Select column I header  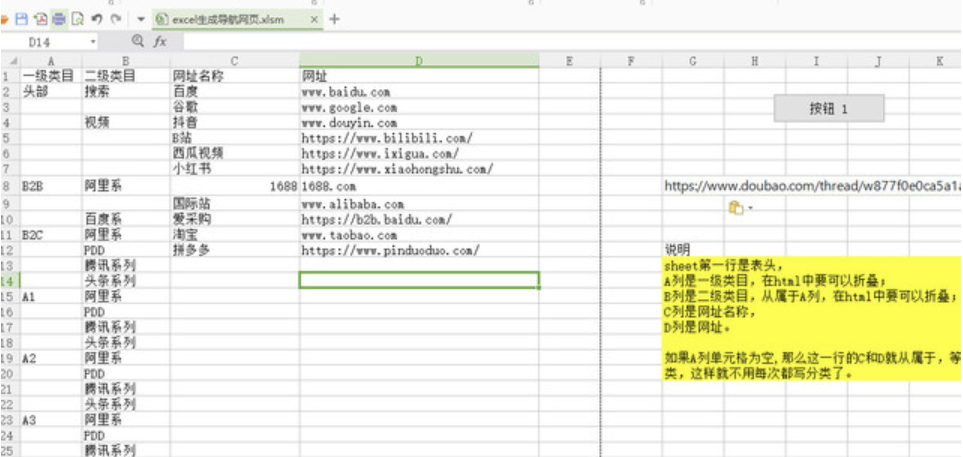[816, 61]
